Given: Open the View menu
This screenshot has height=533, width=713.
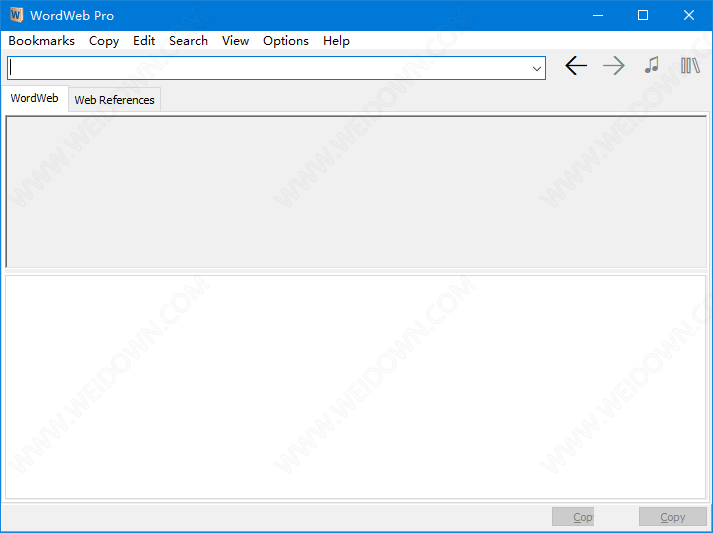Looking at the screenshot, I should 235,41.
